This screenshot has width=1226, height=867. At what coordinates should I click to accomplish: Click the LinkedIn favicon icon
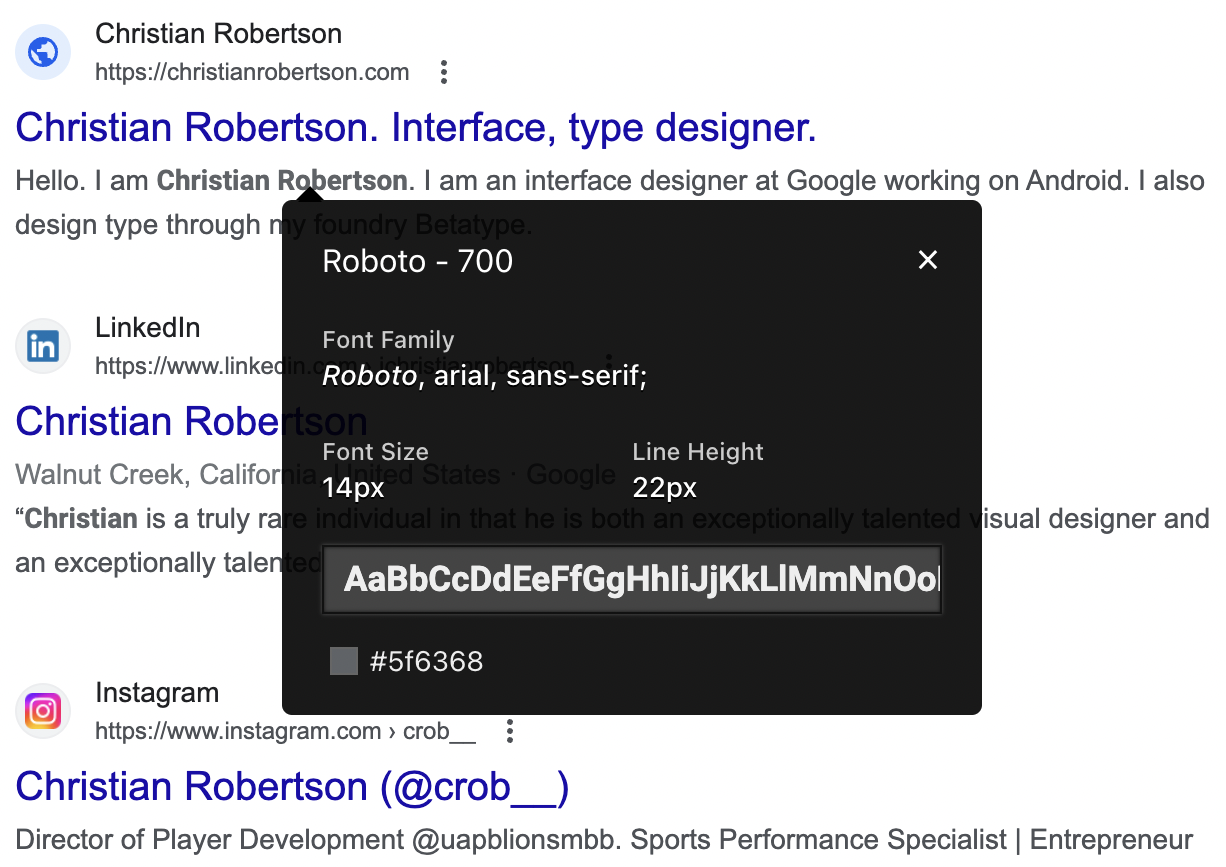click(x=43, y=346)
